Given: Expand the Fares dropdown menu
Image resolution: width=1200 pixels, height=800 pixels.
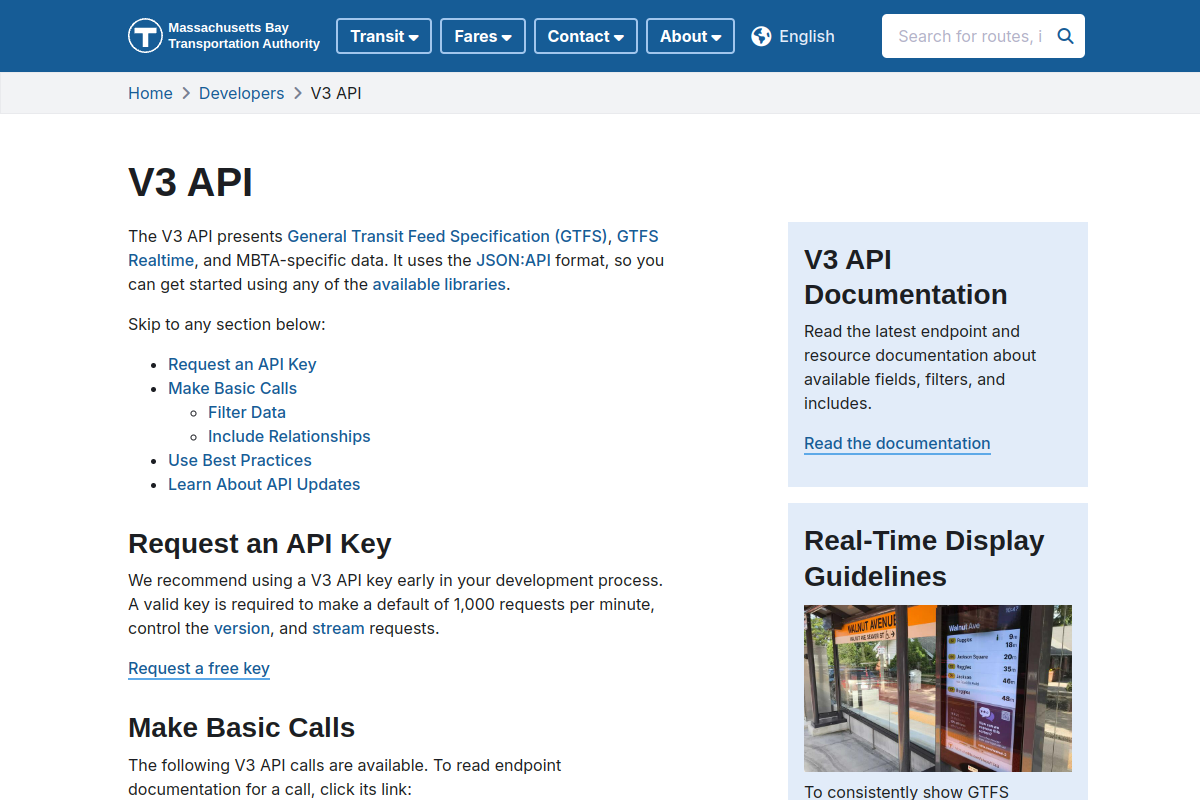Looking at the screenshot, I should point(483,36).
